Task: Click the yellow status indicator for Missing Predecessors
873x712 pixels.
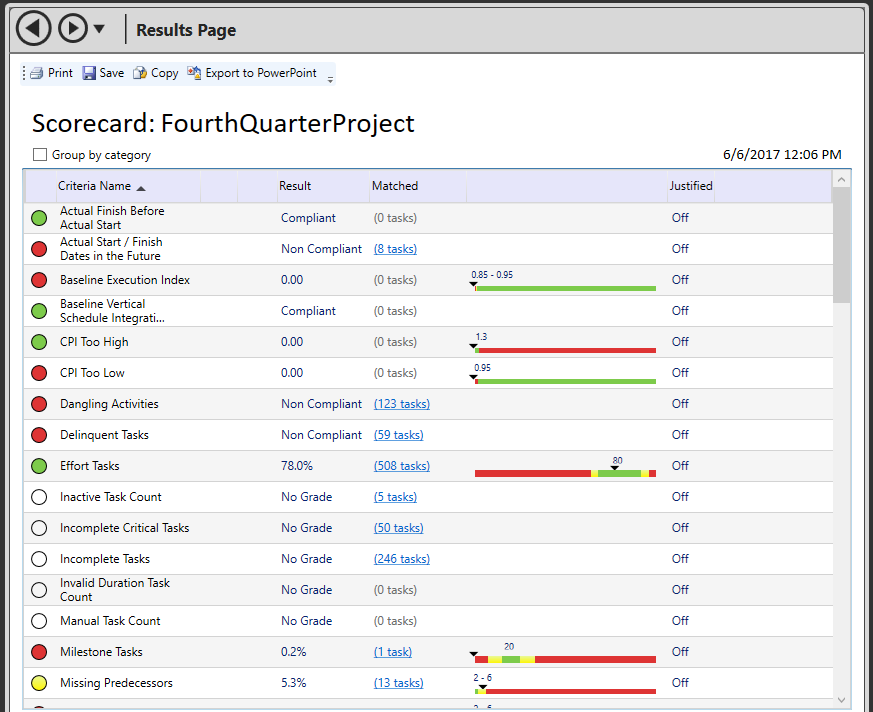Action: tap(39, 683)
